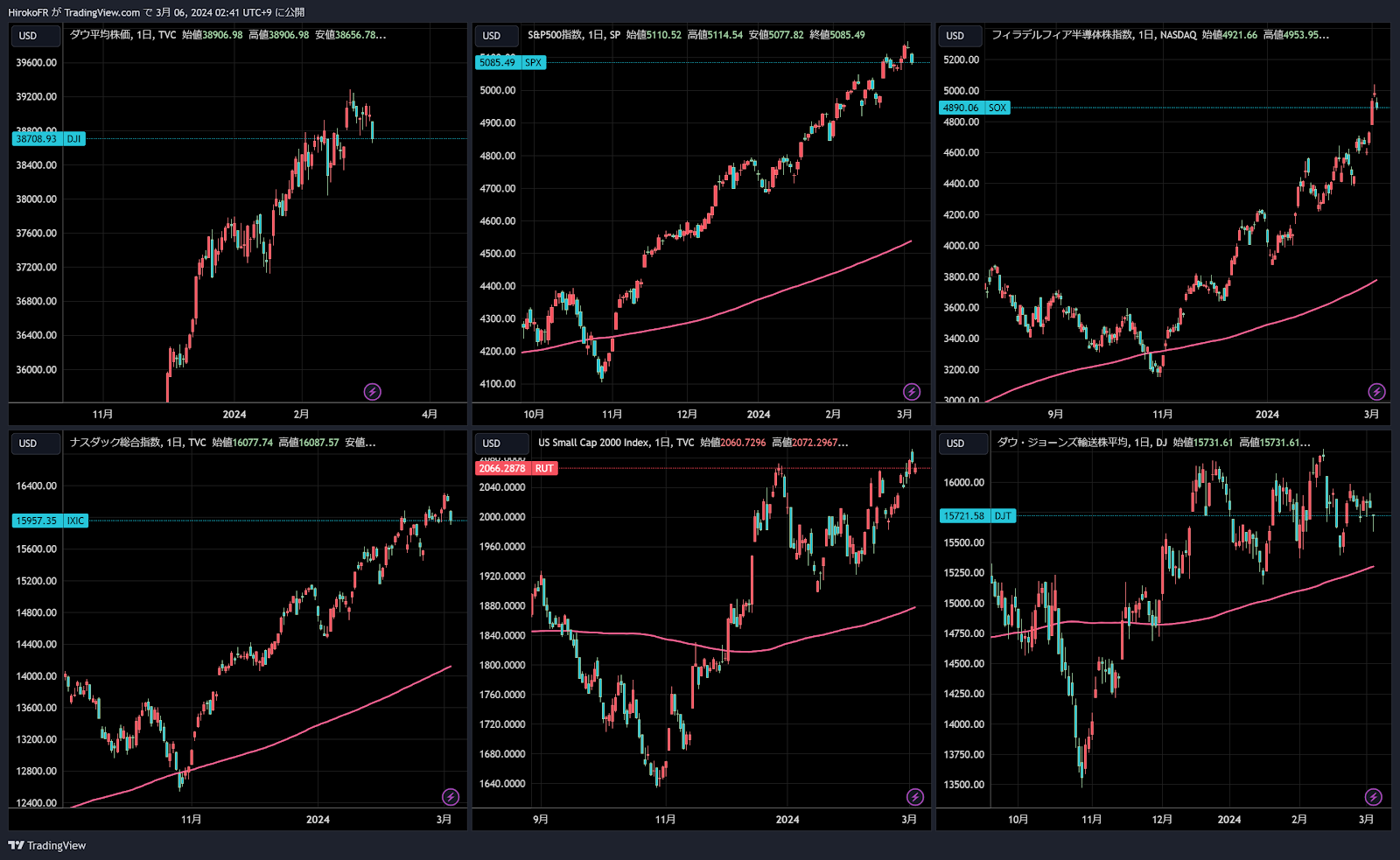
Task: Click the DJI symbol tag on the price axis
Action: click(74, 139)
